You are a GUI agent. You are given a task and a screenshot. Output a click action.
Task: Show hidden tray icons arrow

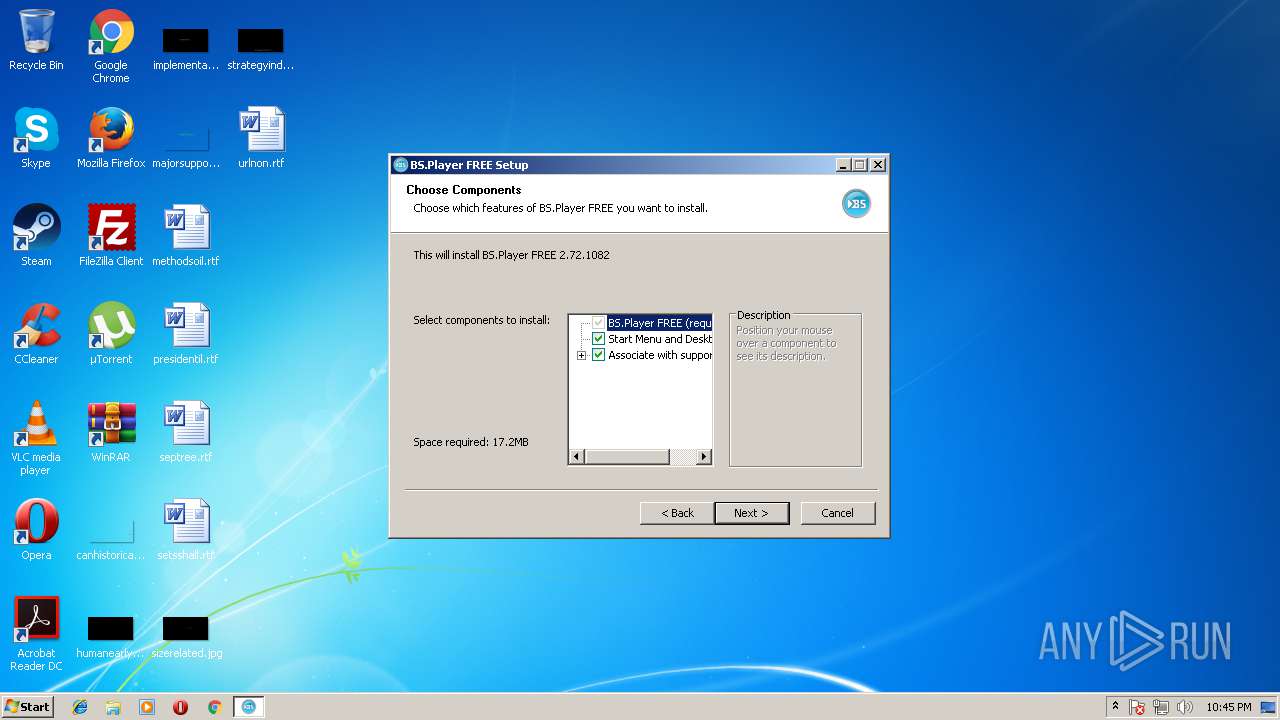coord(1115,707)
